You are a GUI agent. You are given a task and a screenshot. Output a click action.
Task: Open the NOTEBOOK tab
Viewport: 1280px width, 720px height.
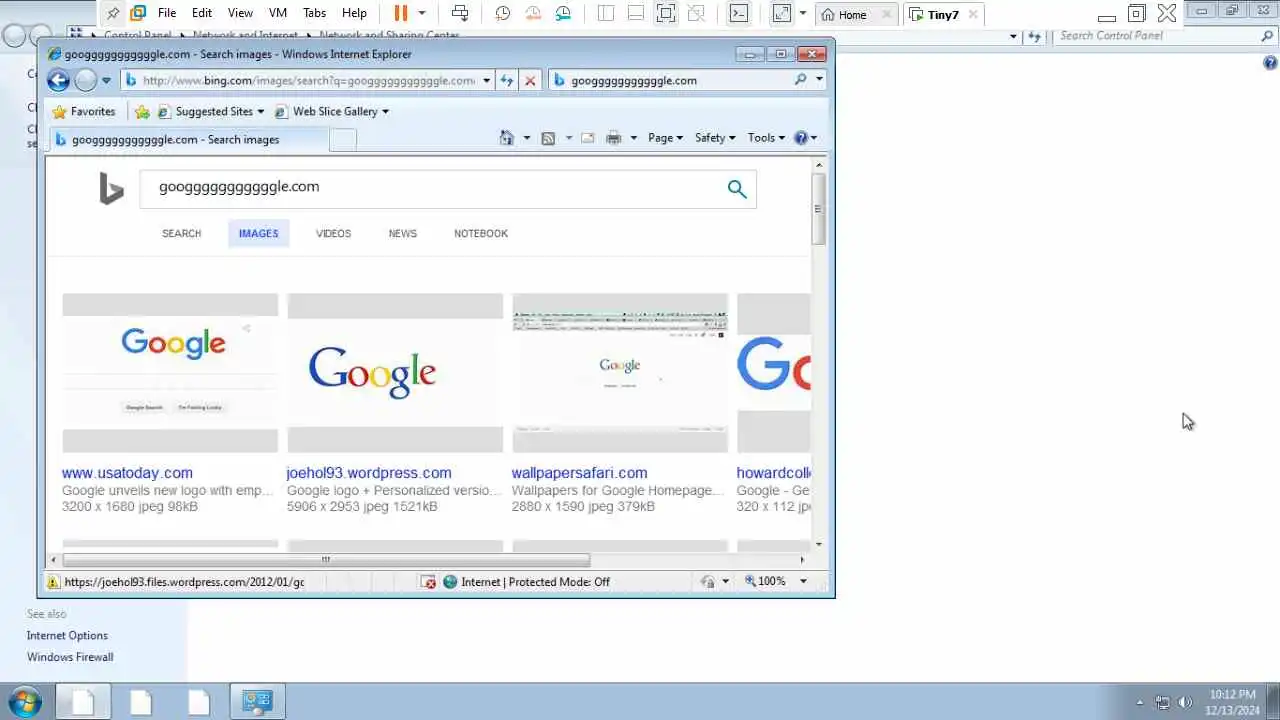481,233
